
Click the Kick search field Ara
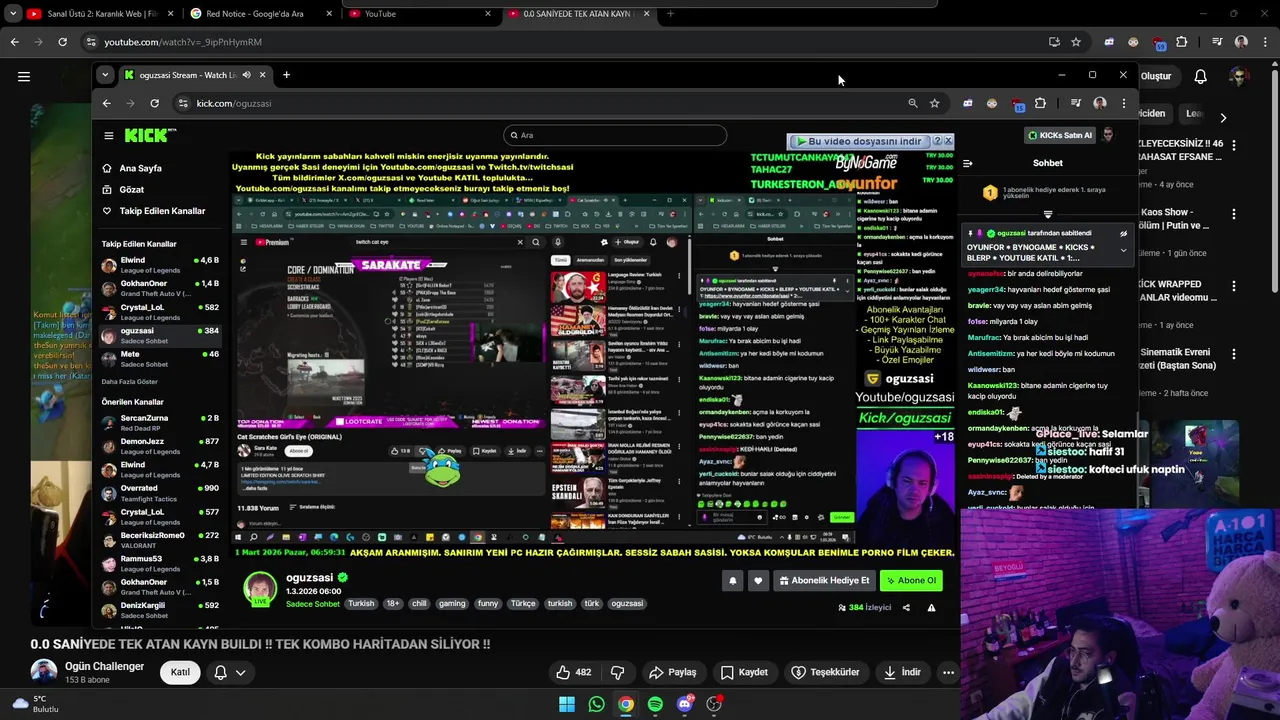click(x=615, y=135)
